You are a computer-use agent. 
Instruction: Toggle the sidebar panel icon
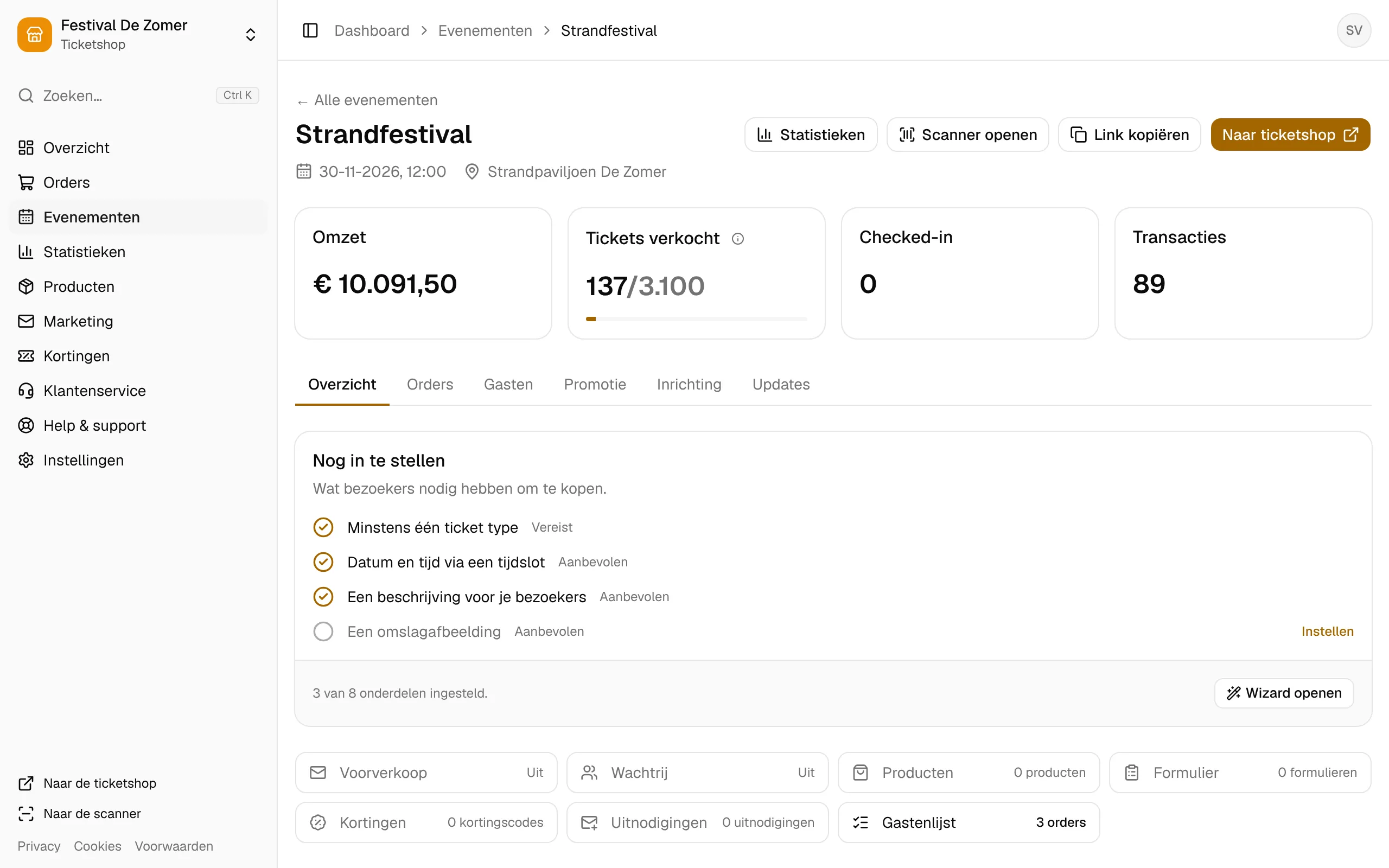(310, 30)
